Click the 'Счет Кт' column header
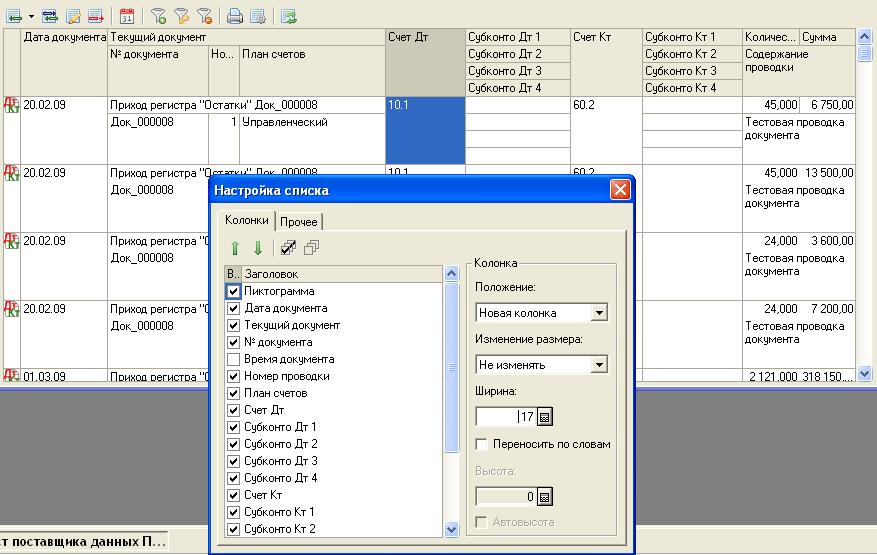This screenshot has width=877, height=555. 605,37
